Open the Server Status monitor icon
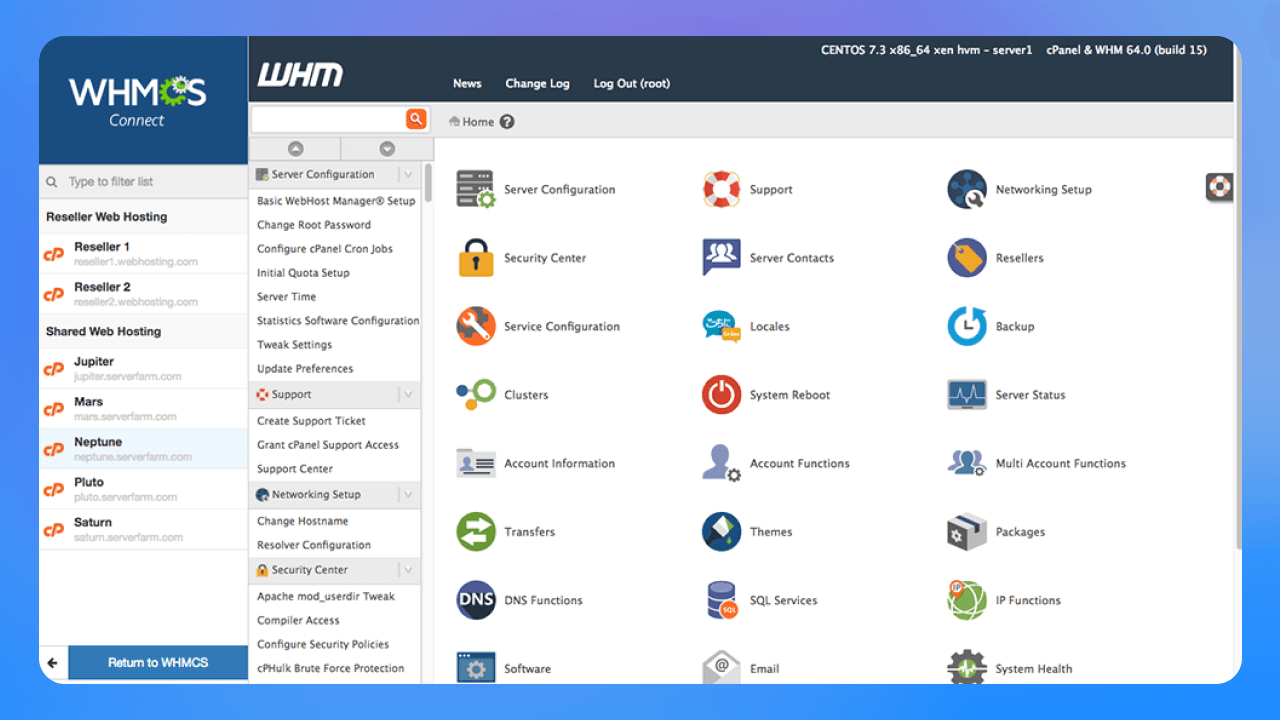This screenshot has height=720, width=1280. coord(967,395)
